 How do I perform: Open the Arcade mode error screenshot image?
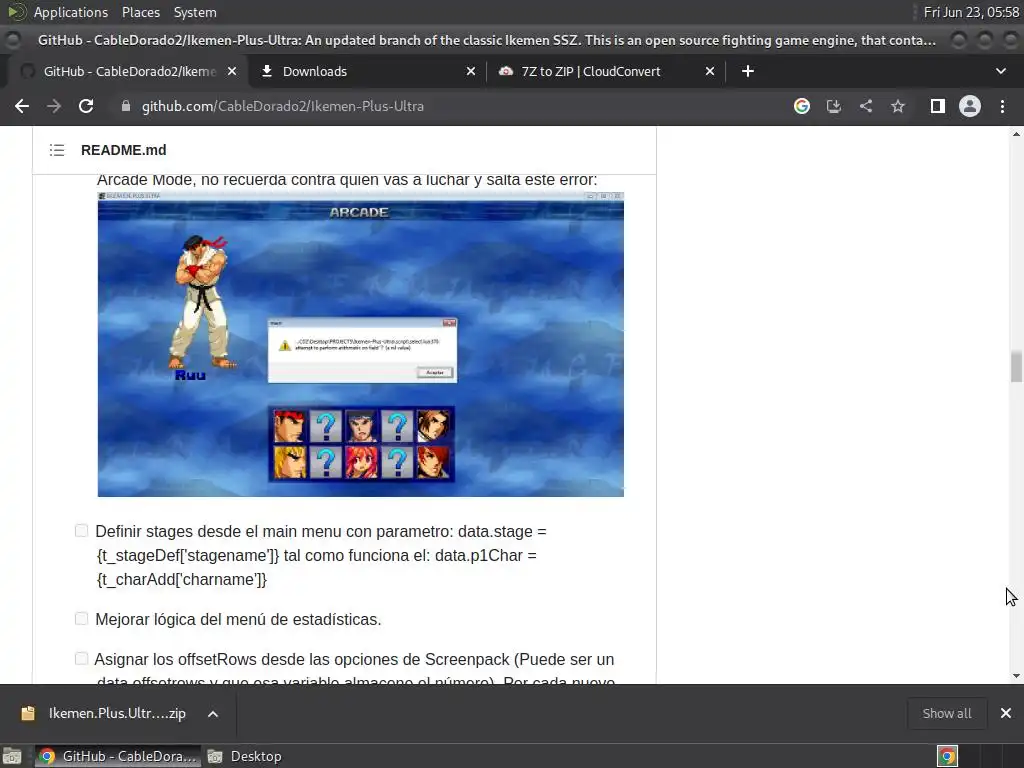pyautogui.click(x=360, y=344)
